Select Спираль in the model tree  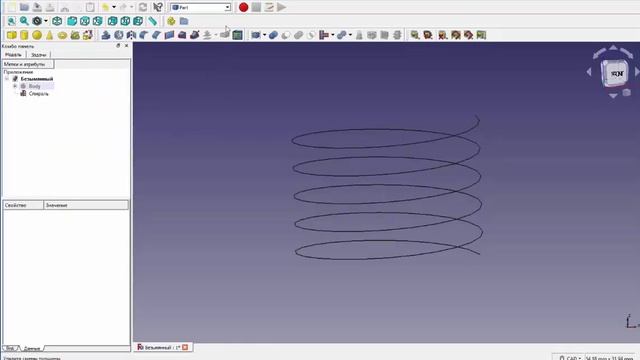click(x=38, y=94)
